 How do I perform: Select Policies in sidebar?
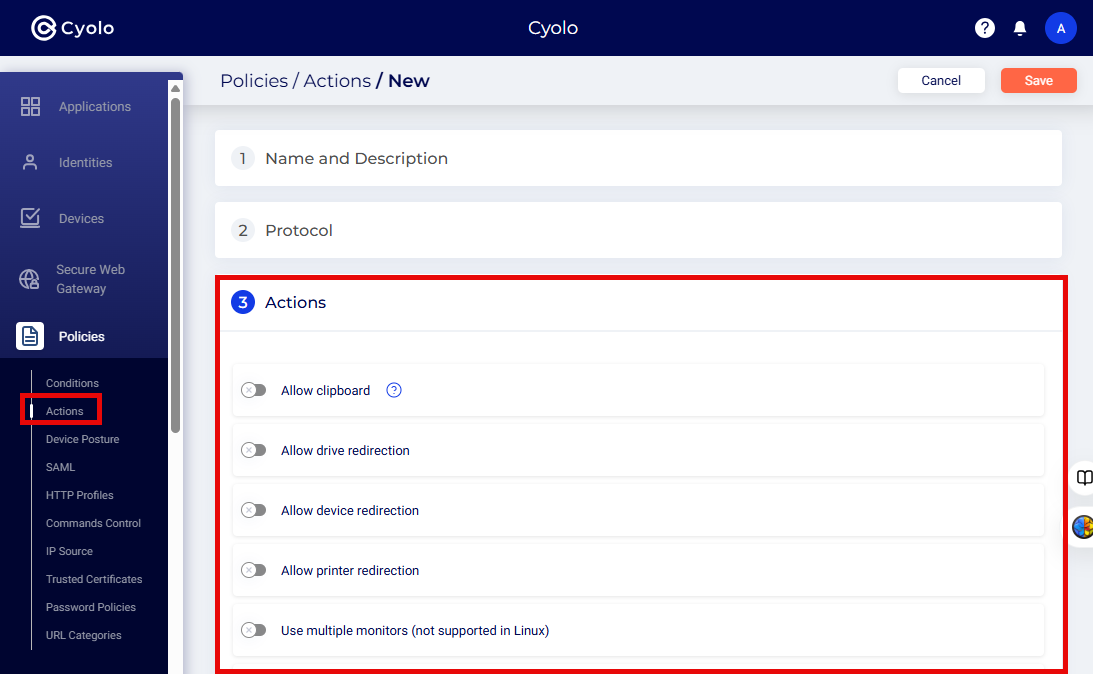tap(82, 336)
